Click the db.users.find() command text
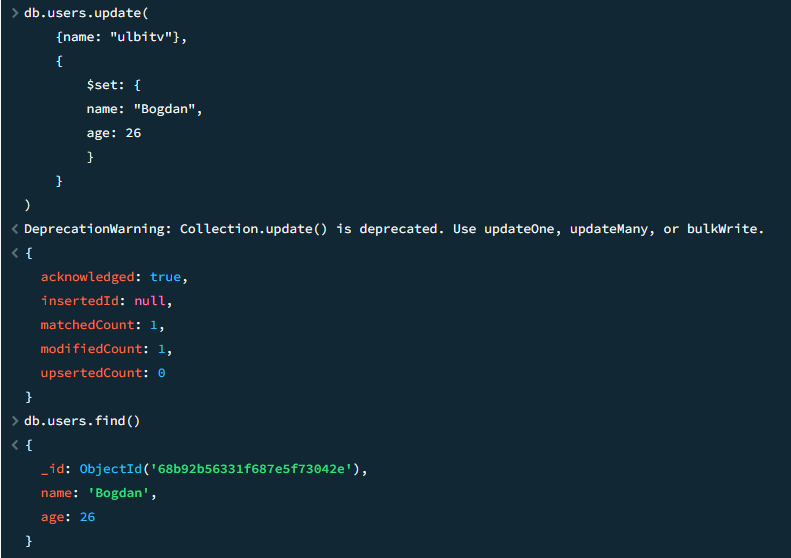The image size is (791, 558). [x=82, y=421]
